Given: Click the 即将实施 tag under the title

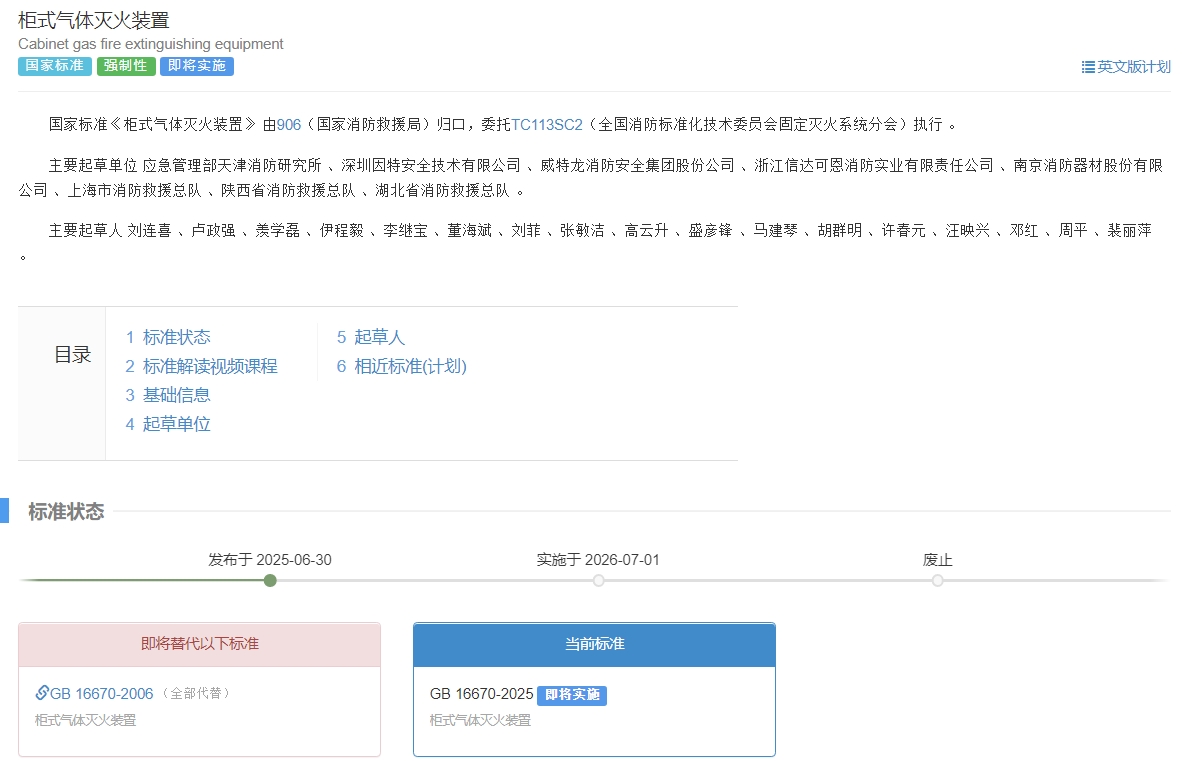Looking at the screenshot, I should [197, 66].
